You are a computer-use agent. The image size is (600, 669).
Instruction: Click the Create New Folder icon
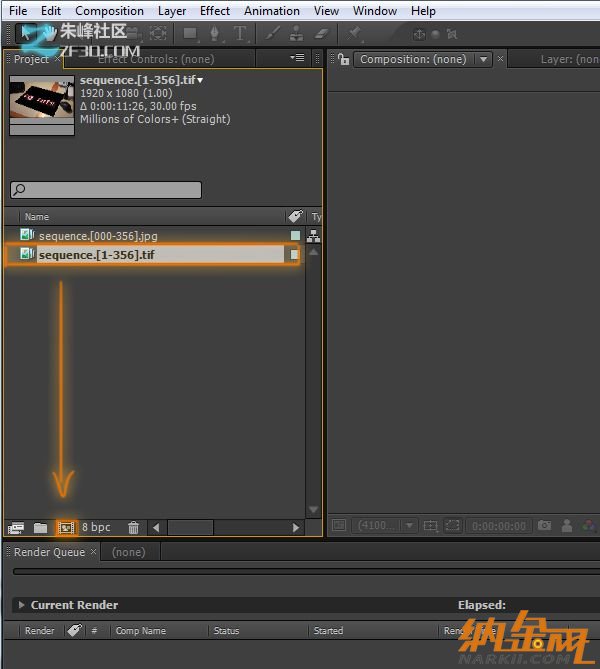pyautogui.click(x=41, y=527)
